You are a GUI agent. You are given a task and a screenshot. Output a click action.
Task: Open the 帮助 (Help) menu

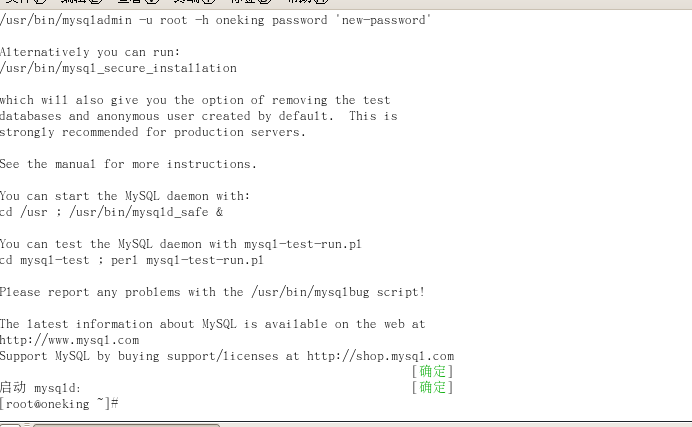307,1
